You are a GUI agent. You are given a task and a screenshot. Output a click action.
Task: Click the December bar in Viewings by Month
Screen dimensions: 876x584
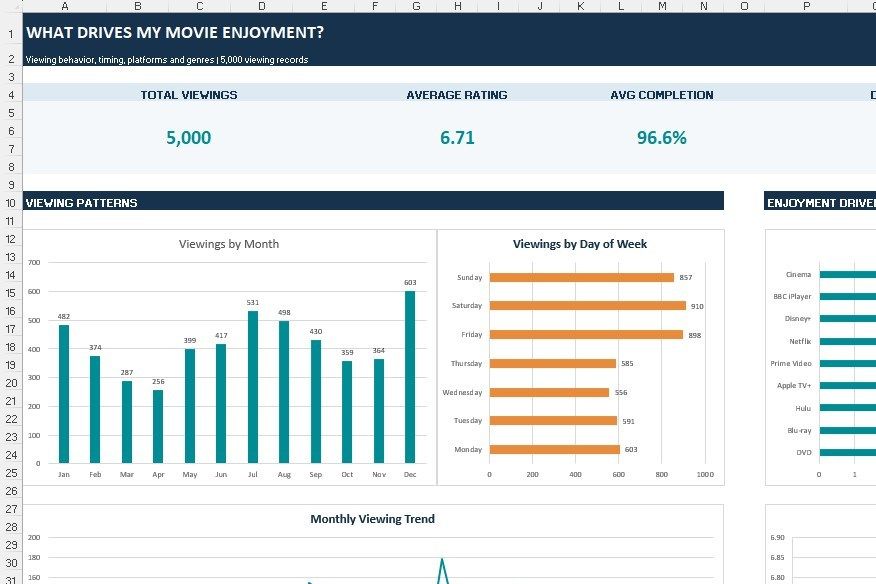click(410, 377)
